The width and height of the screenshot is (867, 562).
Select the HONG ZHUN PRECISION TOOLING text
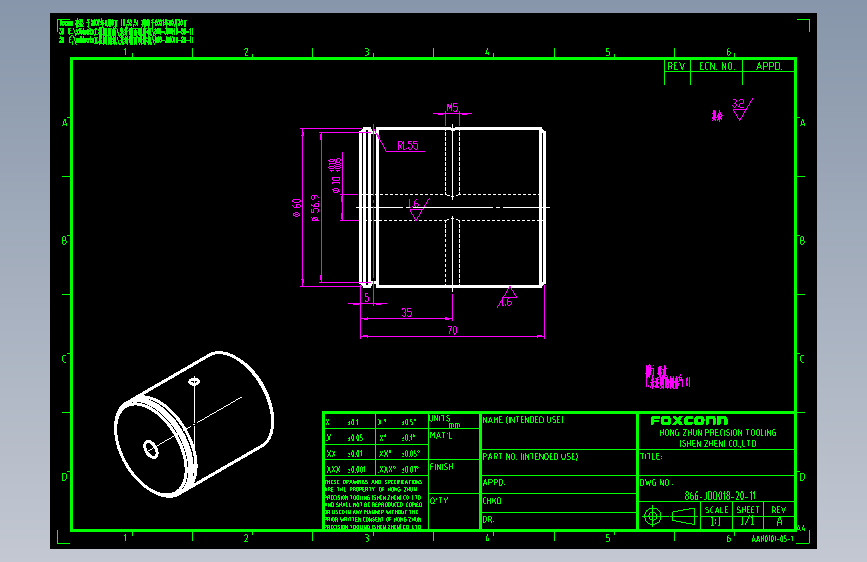[718, 433]
